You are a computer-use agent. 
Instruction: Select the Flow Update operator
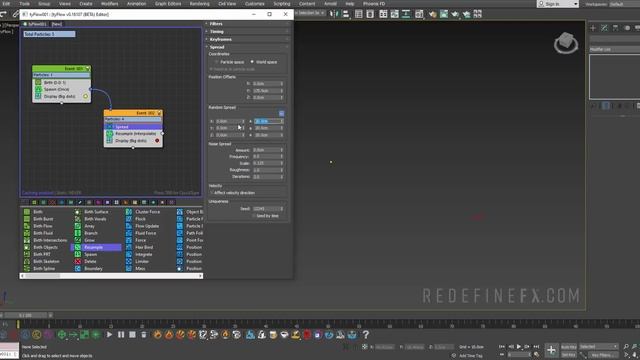[147, 226]
